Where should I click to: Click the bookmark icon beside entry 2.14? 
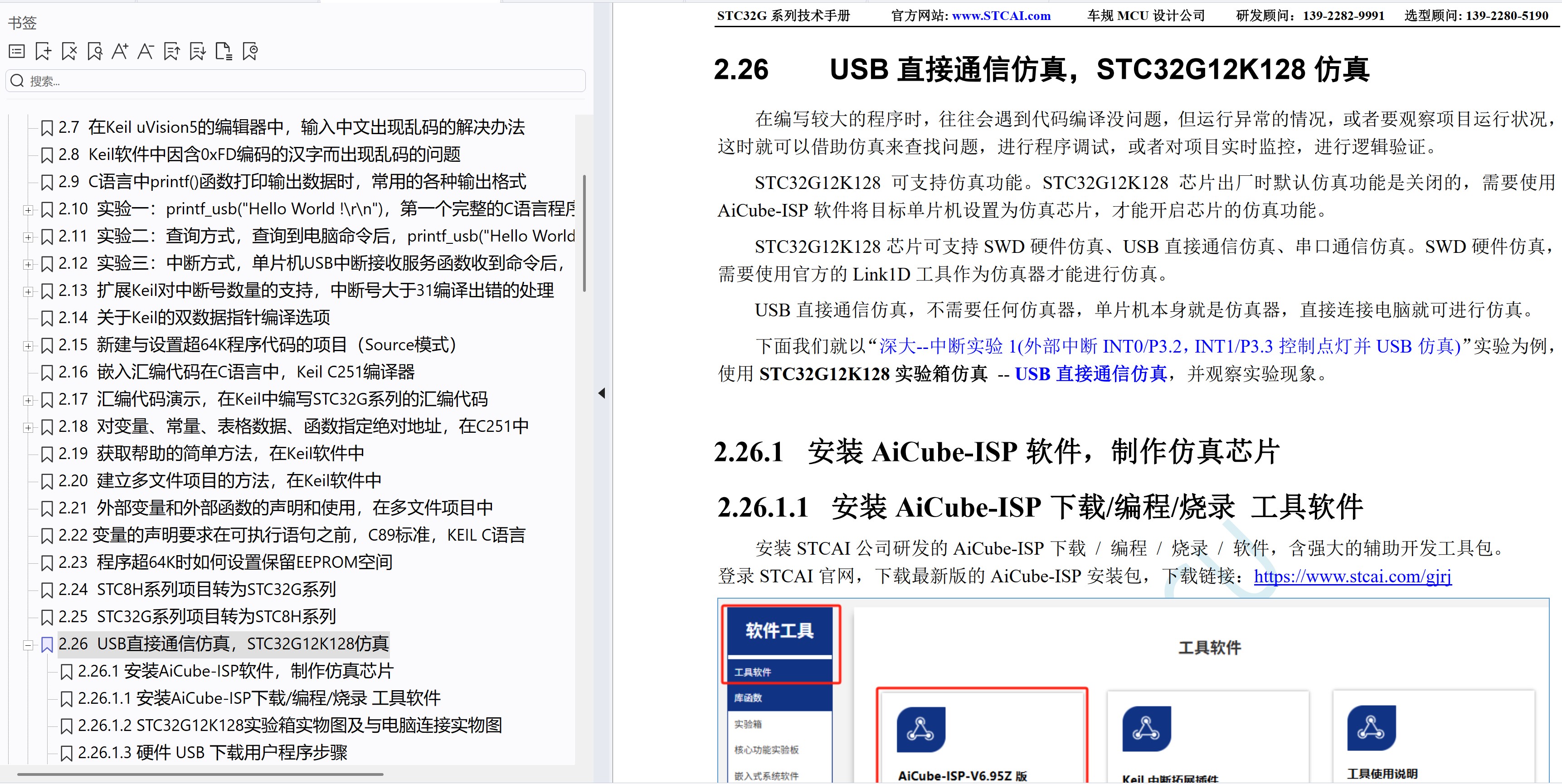(x=47, y=318)
